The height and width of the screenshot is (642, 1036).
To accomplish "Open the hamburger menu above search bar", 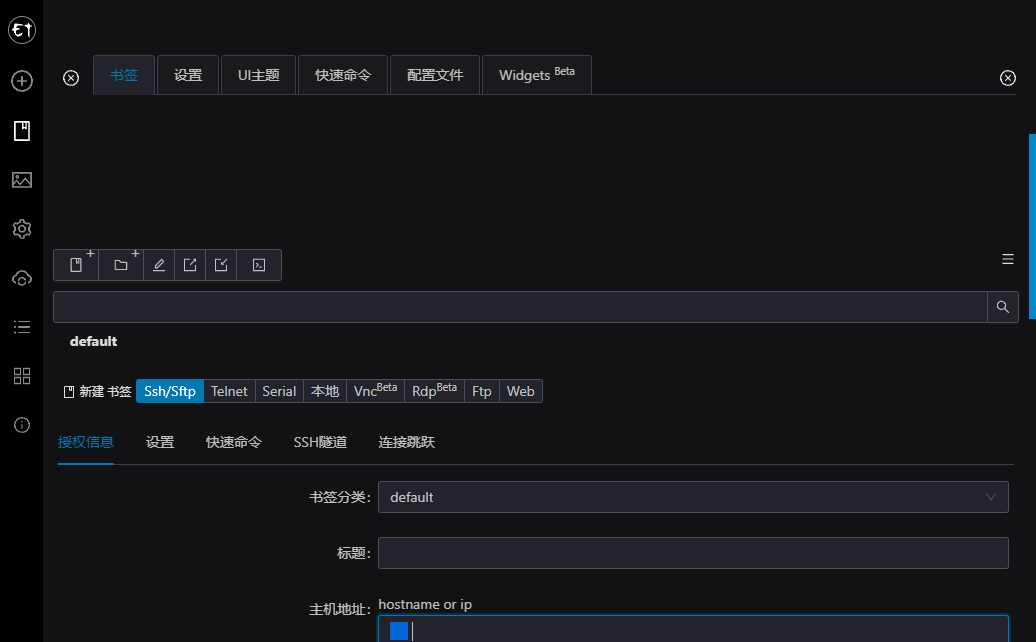I will [1008, 259].
